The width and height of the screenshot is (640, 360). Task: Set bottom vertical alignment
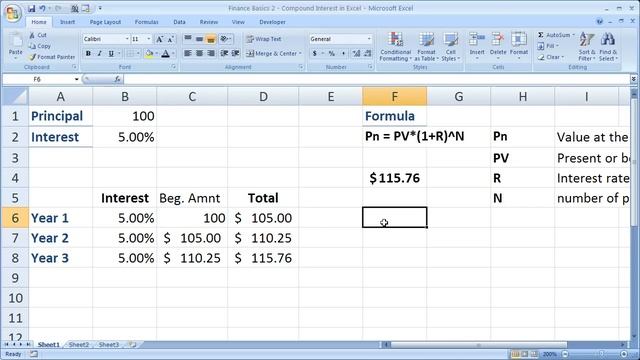[211, 39]
